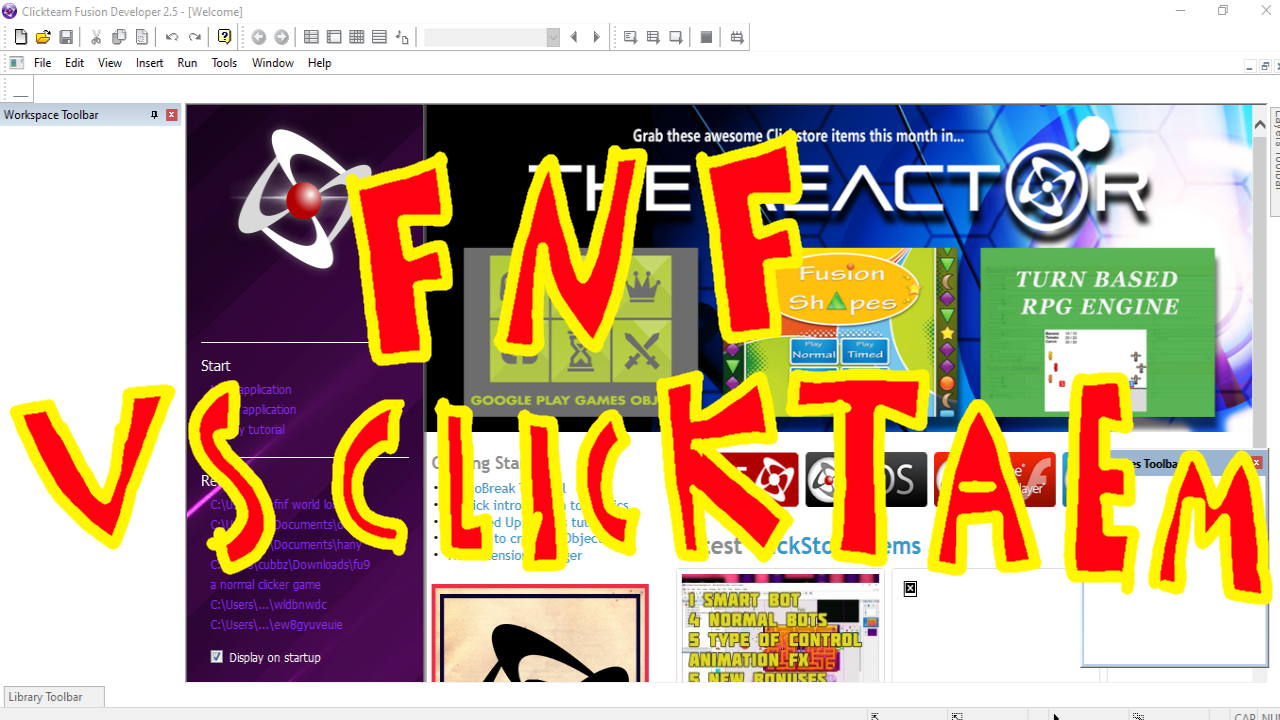Restore down the Welcome document window

click(1265, 66)
